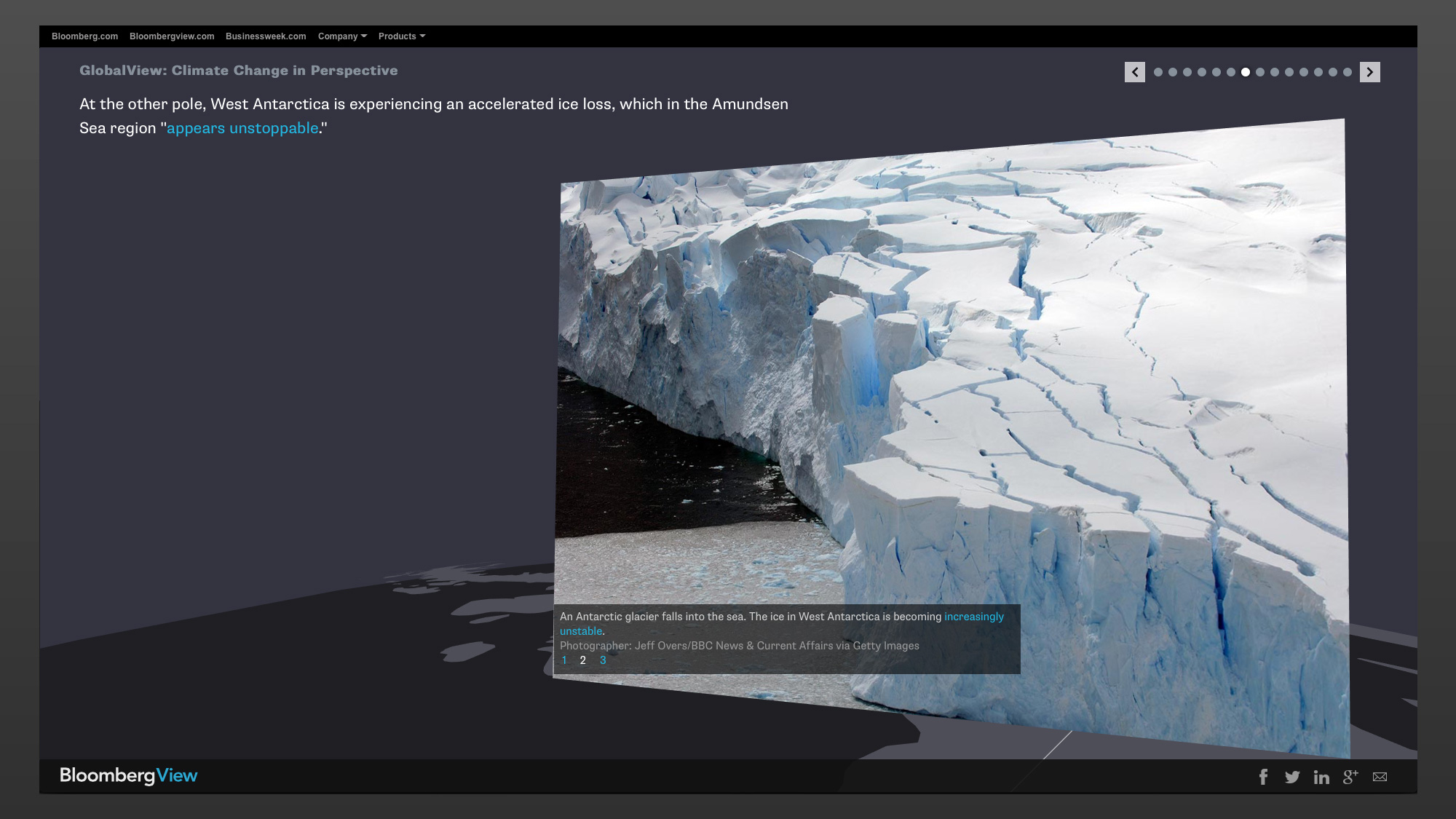Select the eighth slide pagination dot

coord(1260,72)
